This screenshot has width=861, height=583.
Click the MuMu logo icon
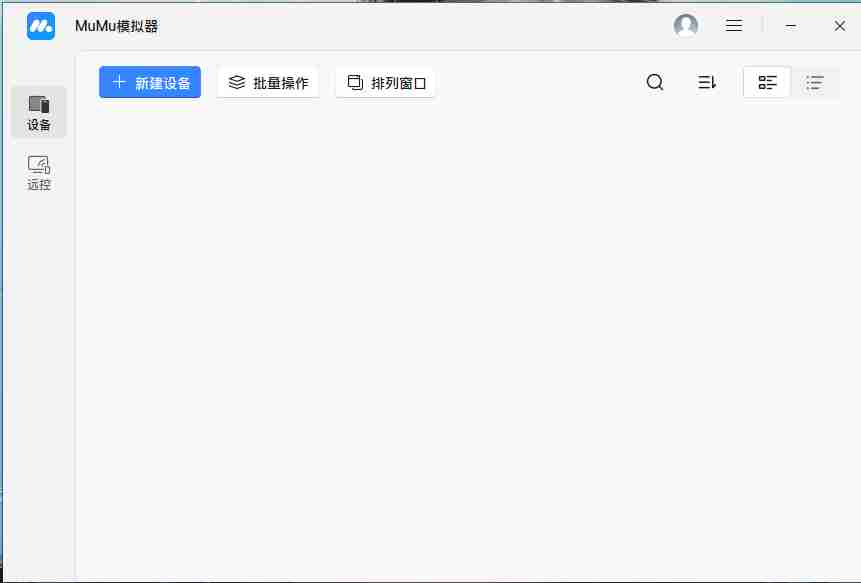(41, 26)
